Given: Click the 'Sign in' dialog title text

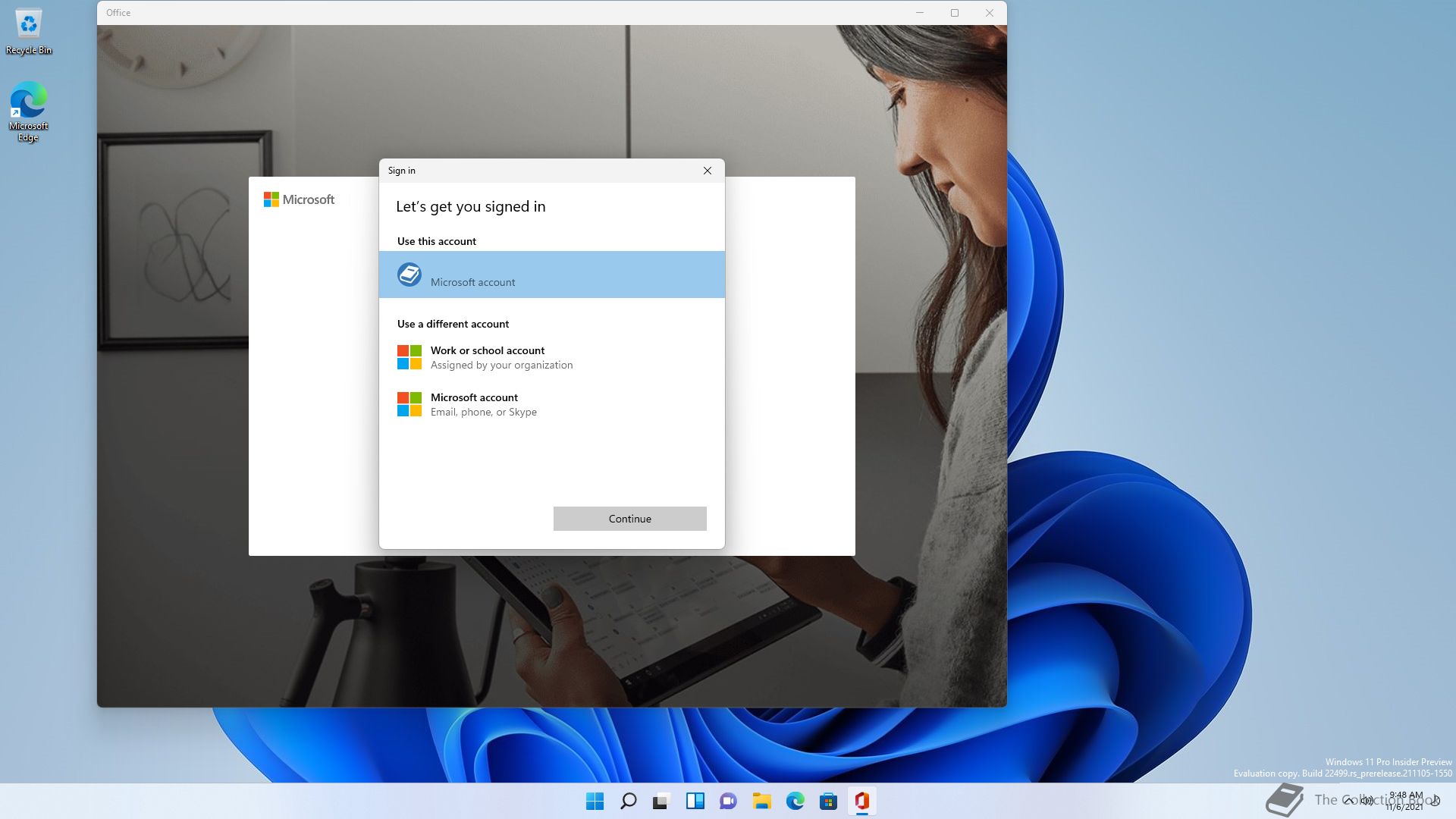Looking at the screenshot, I should click(402, 171).
